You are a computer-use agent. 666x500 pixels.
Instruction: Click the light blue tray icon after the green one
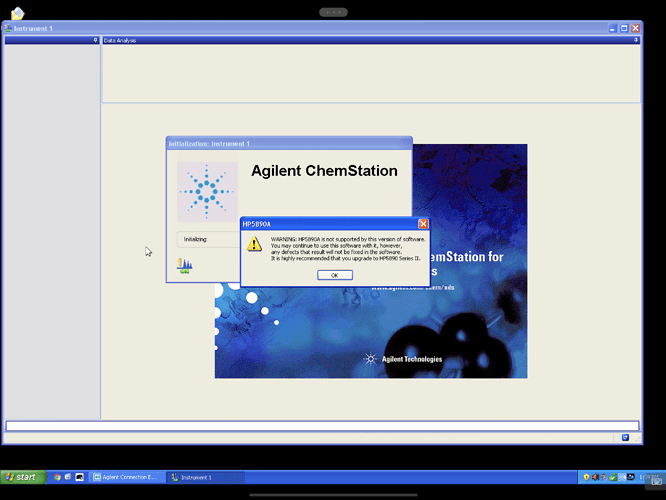coord(622,477)
